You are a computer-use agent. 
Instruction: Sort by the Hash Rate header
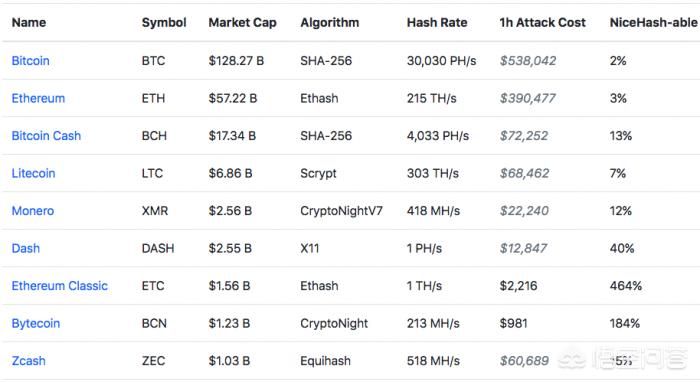[437, 22]
